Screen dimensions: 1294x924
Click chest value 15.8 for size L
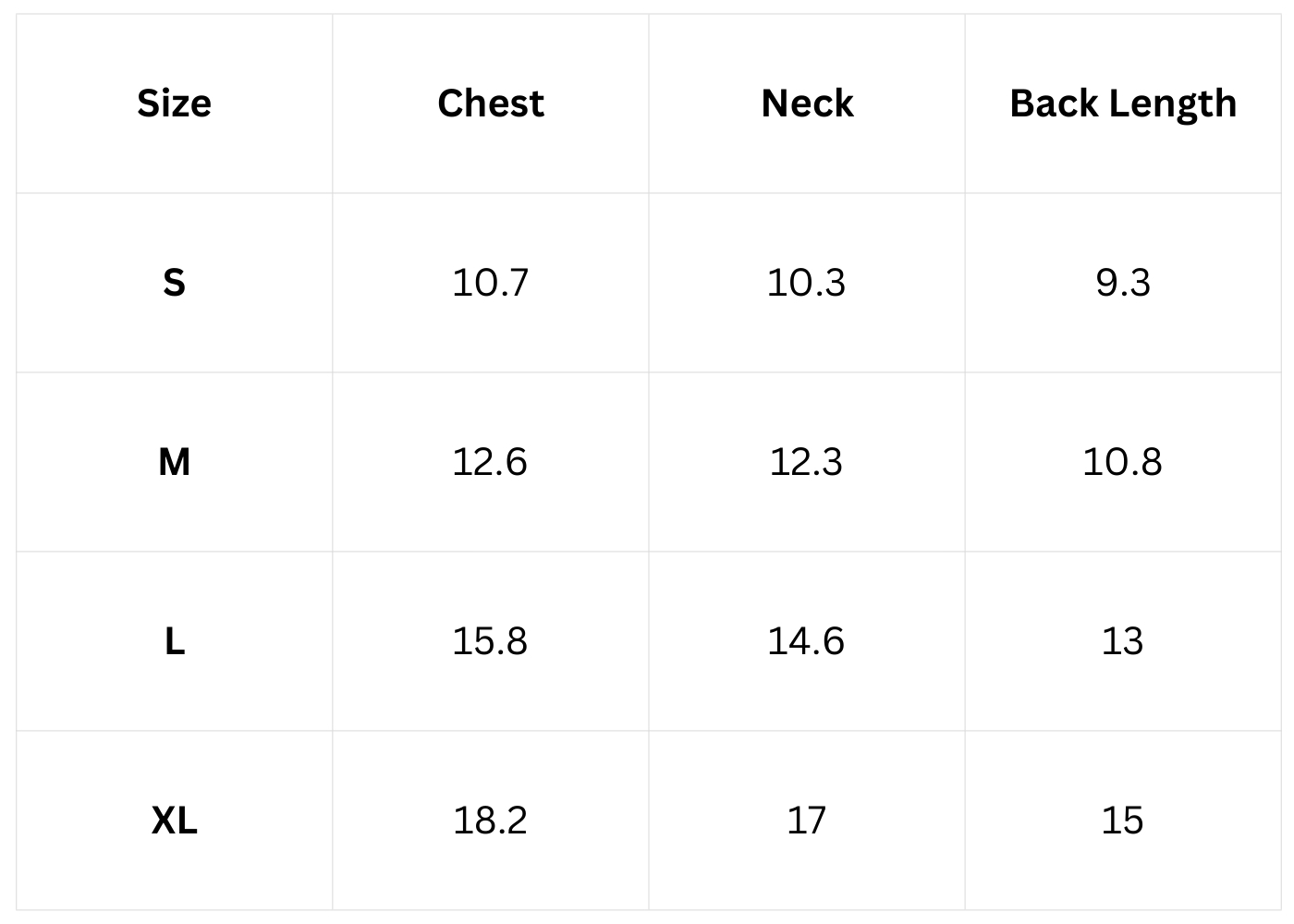490,640
